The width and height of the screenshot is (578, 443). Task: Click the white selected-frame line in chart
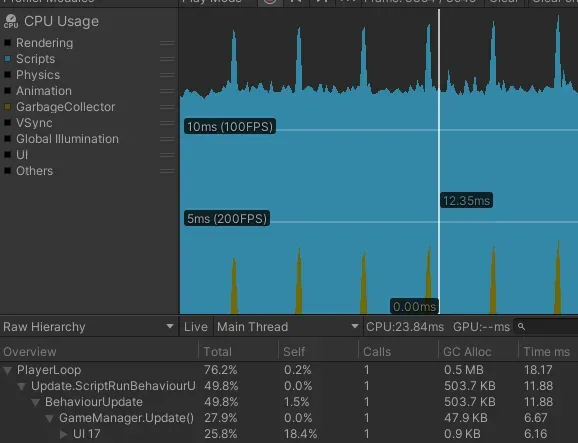pyautogui.click(x=439, y=162)
